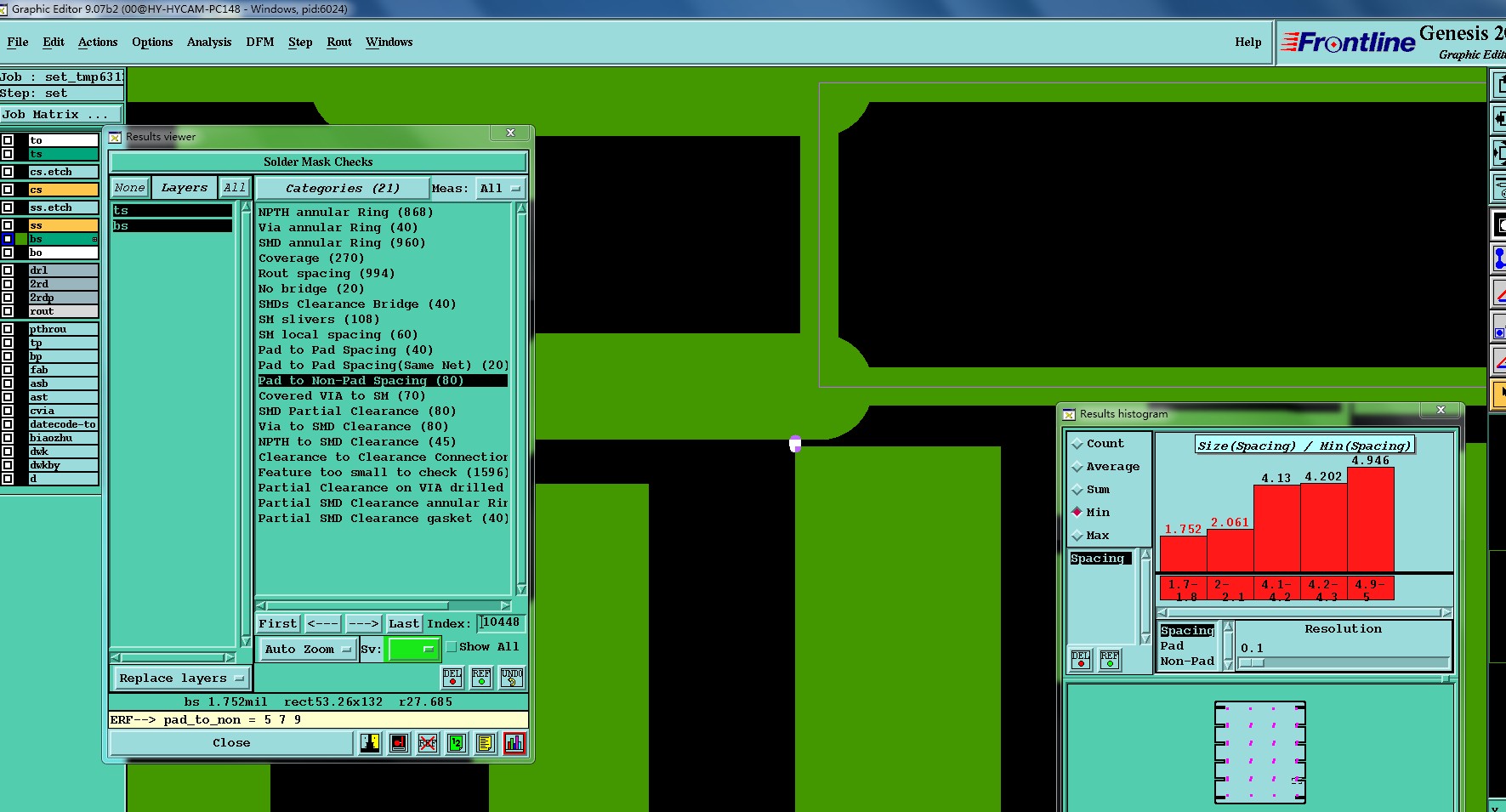Select the Average radio option
This screenshot has height=812, width=1506.
1077,467
